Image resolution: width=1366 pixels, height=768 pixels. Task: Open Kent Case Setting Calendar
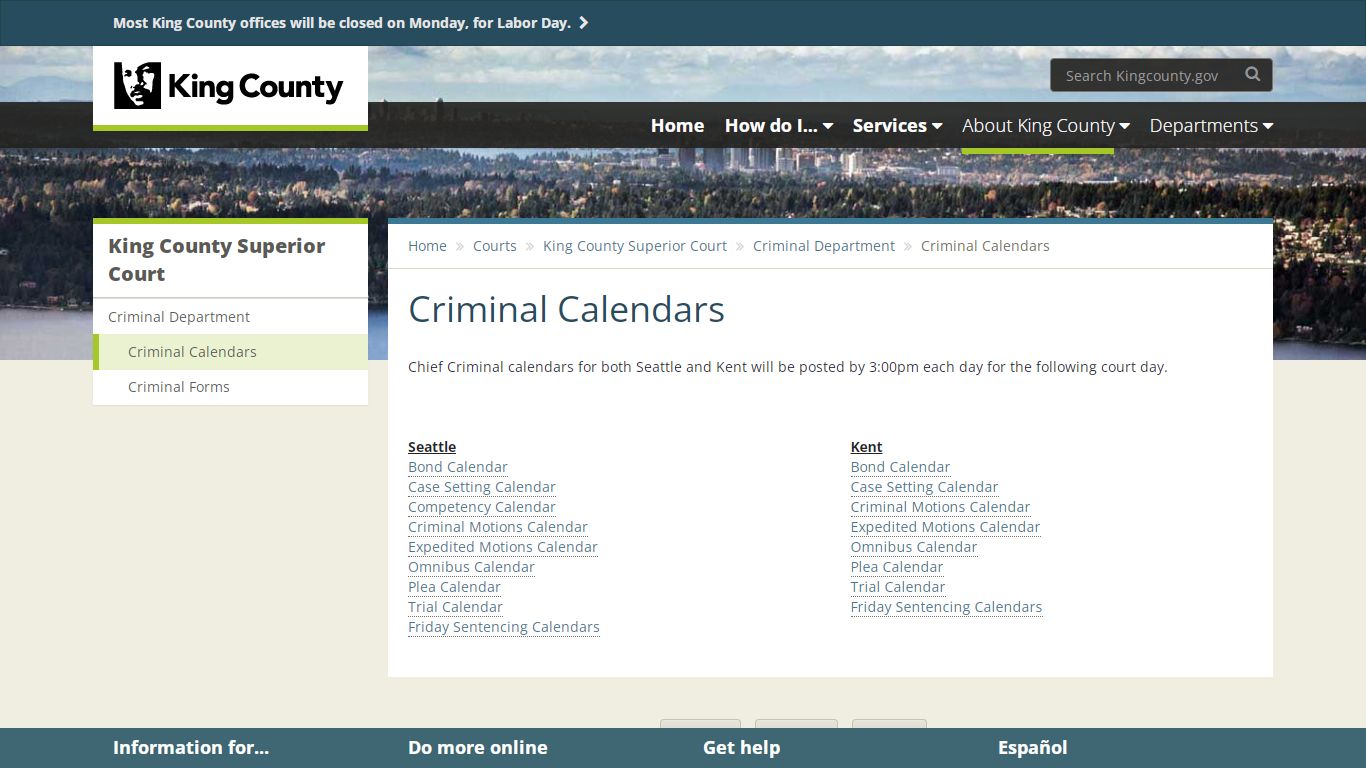[924, 487]
